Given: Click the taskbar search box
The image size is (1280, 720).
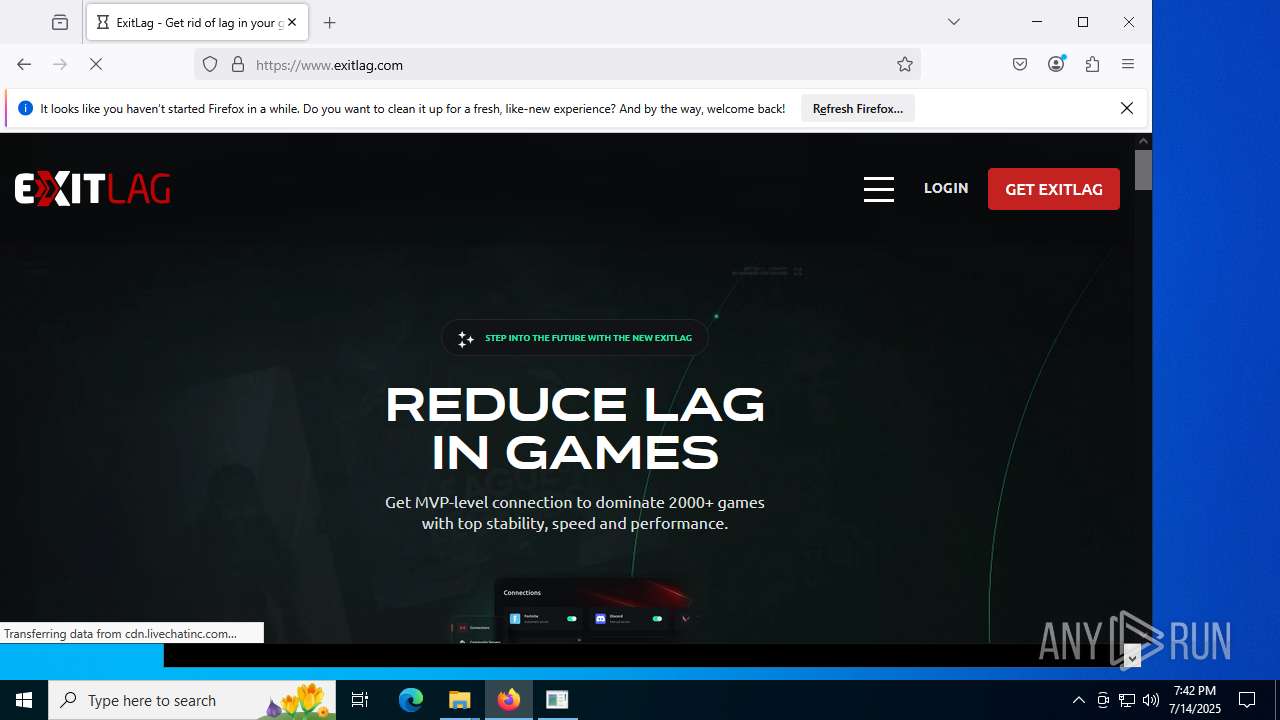Looking at the screenshot, I should coord(192,700).
